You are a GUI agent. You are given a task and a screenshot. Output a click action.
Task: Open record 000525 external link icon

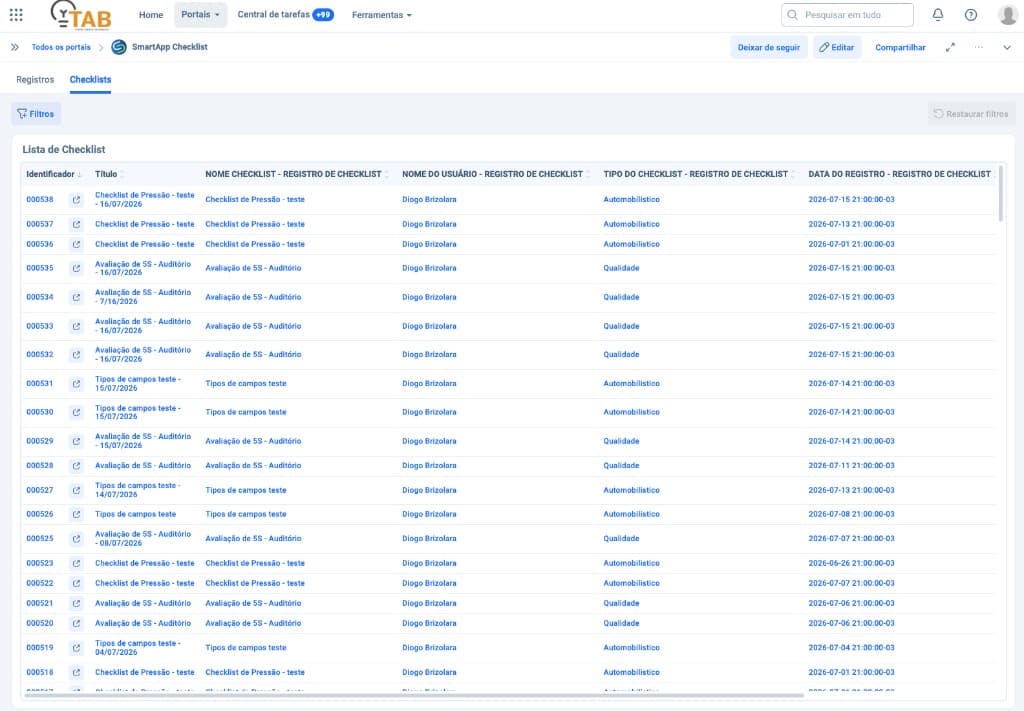[76, 539]
